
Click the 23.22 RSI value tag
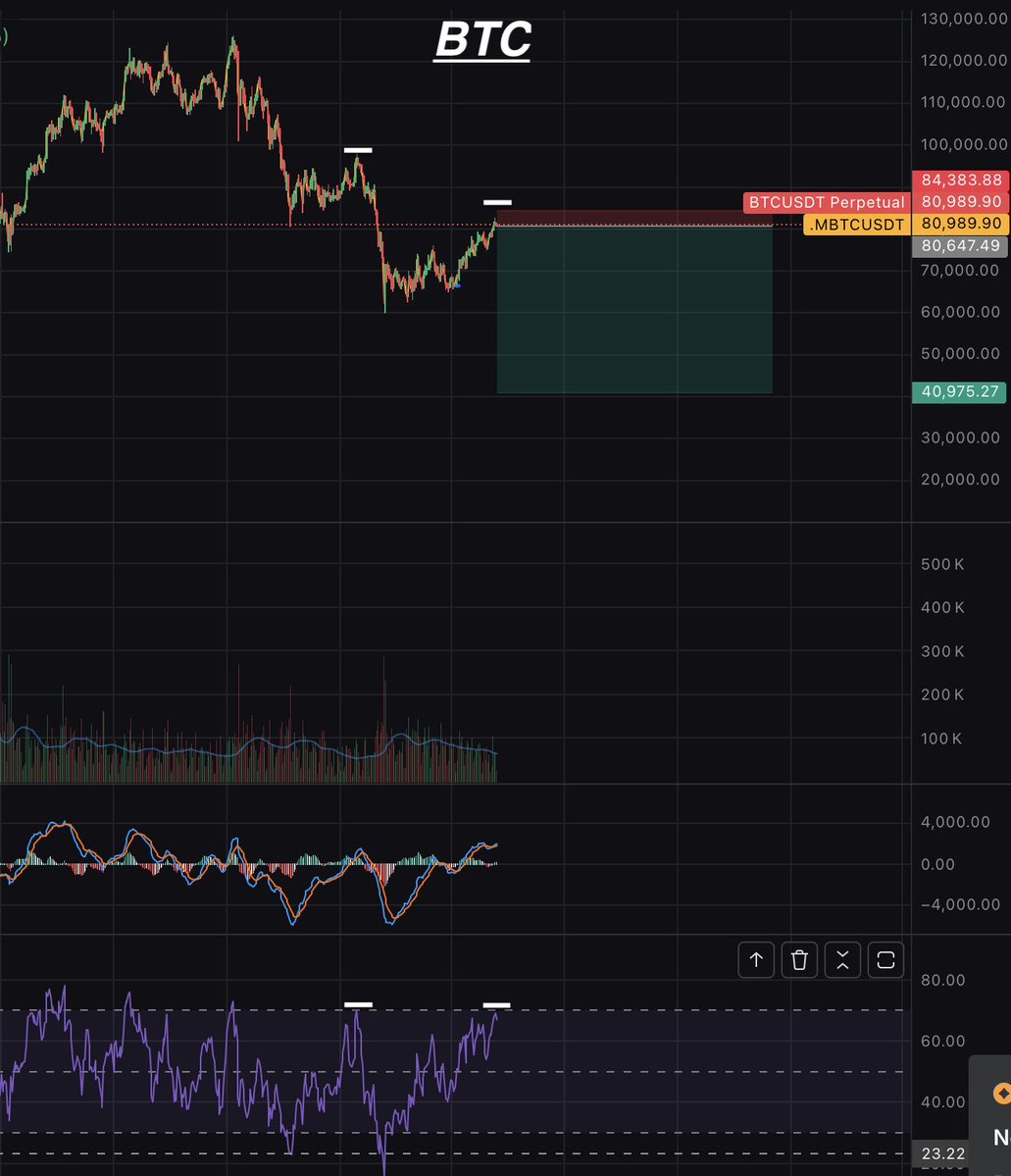pos(942,1153)
